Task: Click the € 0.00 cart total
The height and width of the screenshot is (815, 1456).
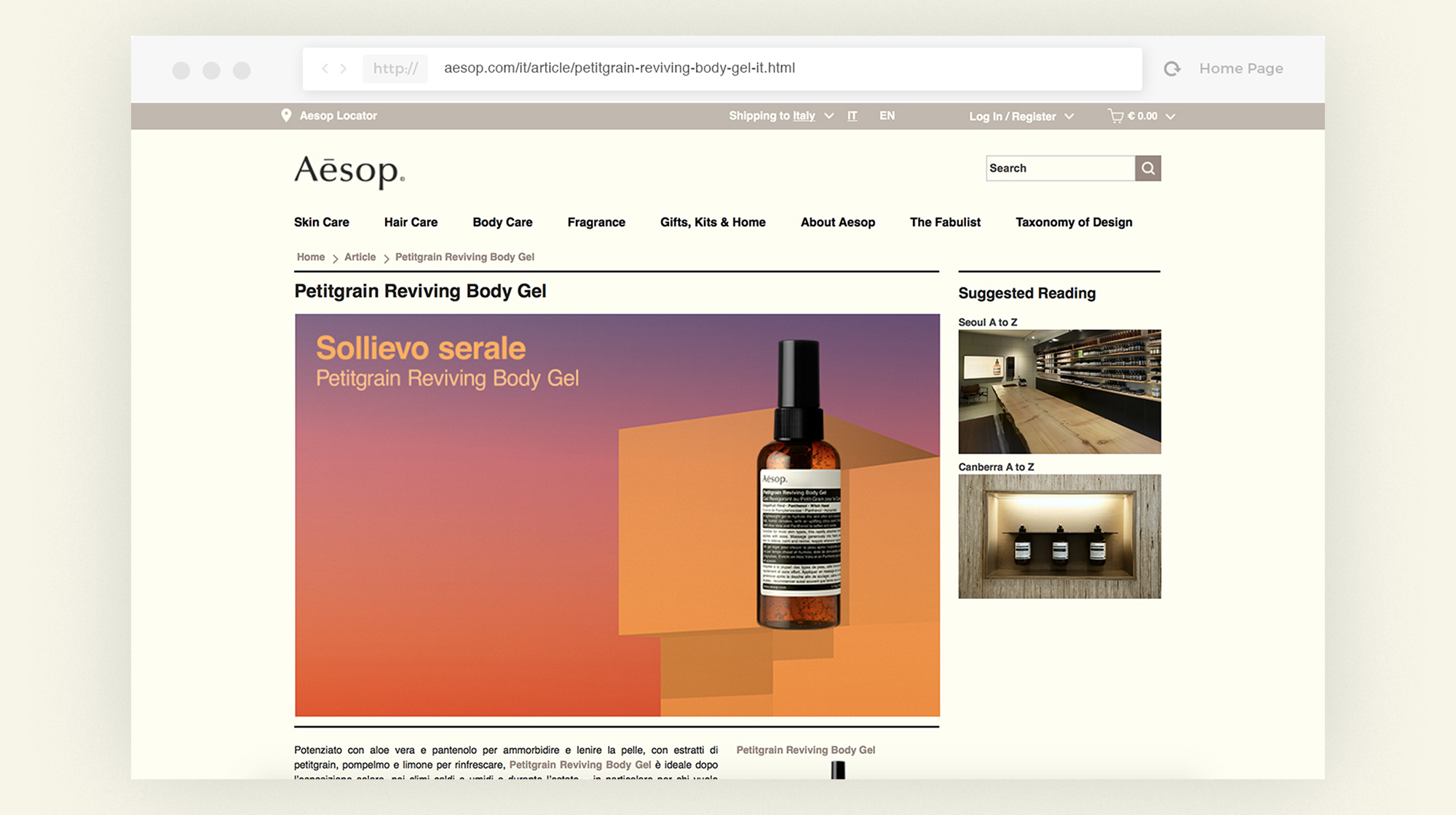Action: (x=1142, y=116)
